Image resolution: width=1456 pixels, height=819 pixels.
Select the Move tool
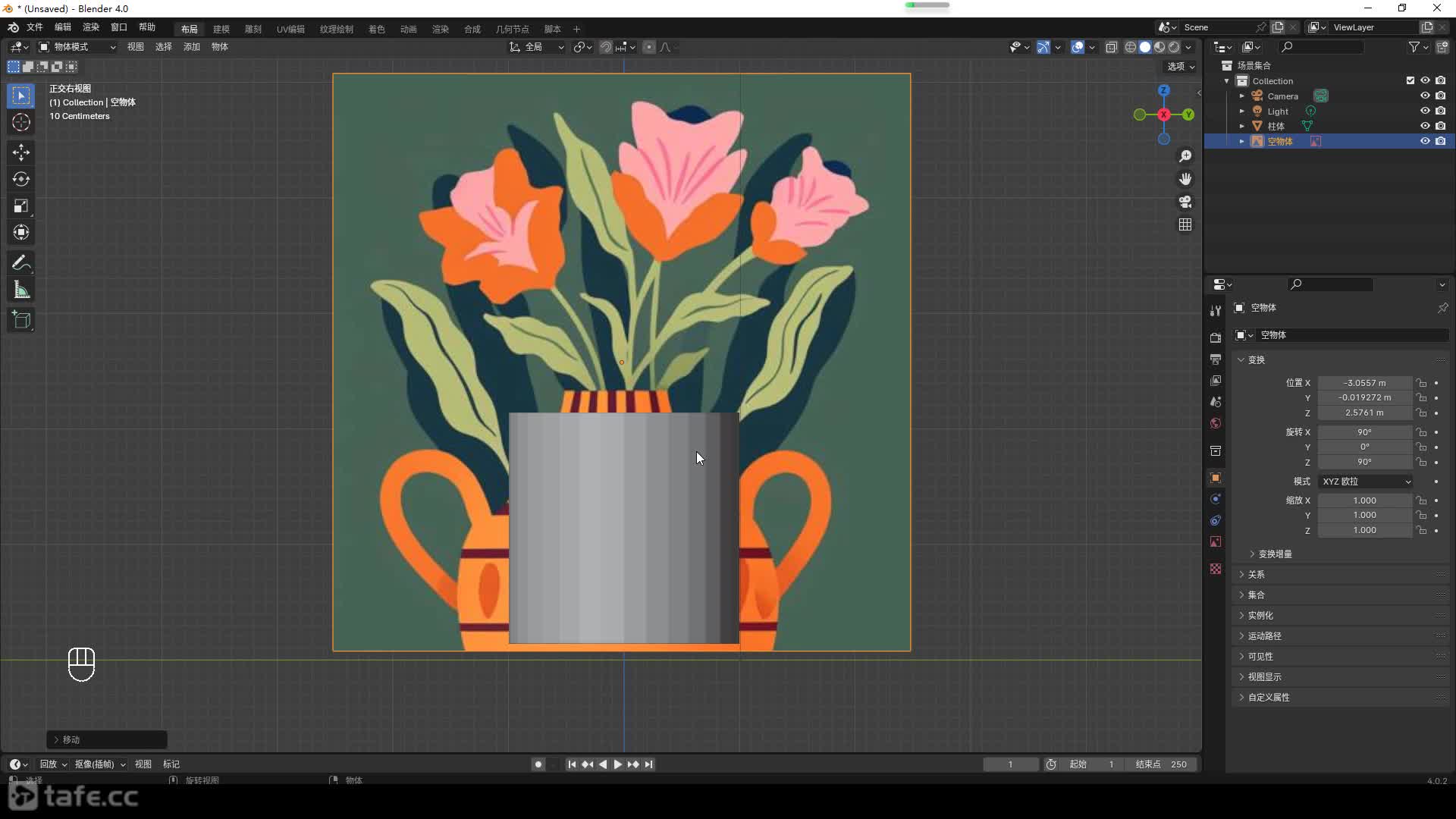point(21,152)
